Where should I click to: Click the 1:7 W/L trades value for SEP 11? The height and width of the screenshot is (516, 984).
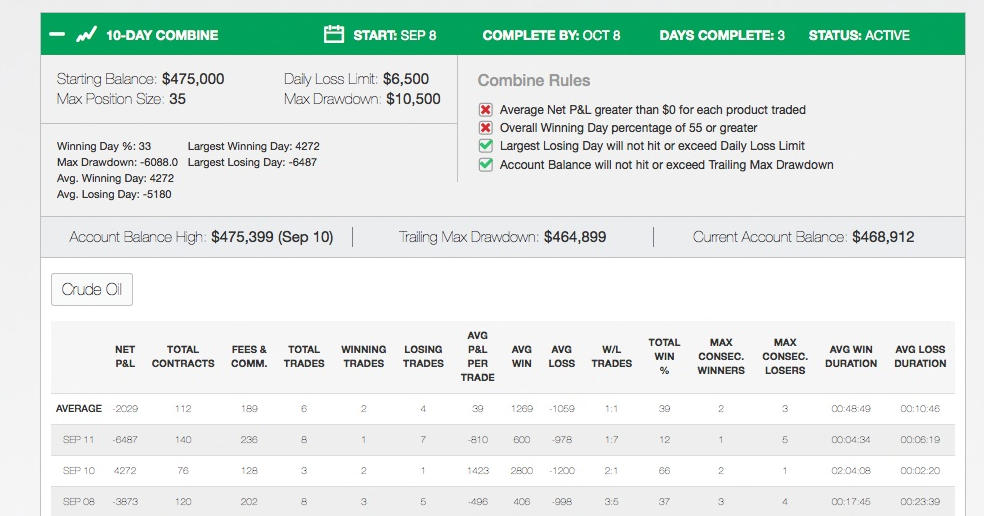pyautogui.click(x=611, y=439)
